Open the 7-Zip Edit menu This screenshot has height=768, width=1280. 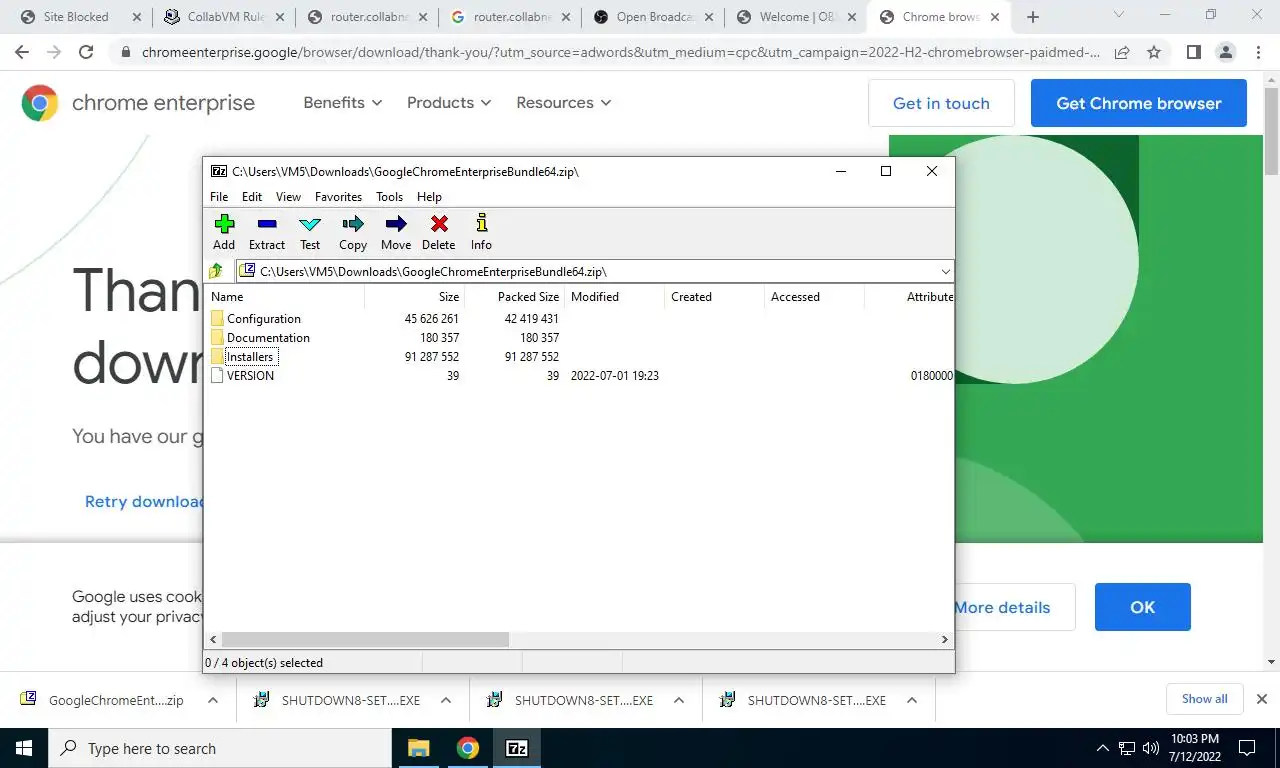click(252, 197)
